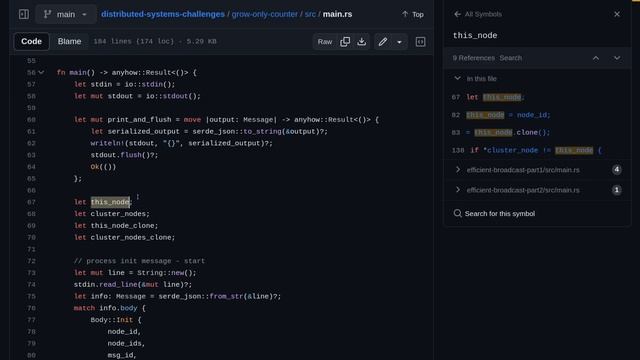
Task: Download the raw file icon
Action: pos(362,42)
